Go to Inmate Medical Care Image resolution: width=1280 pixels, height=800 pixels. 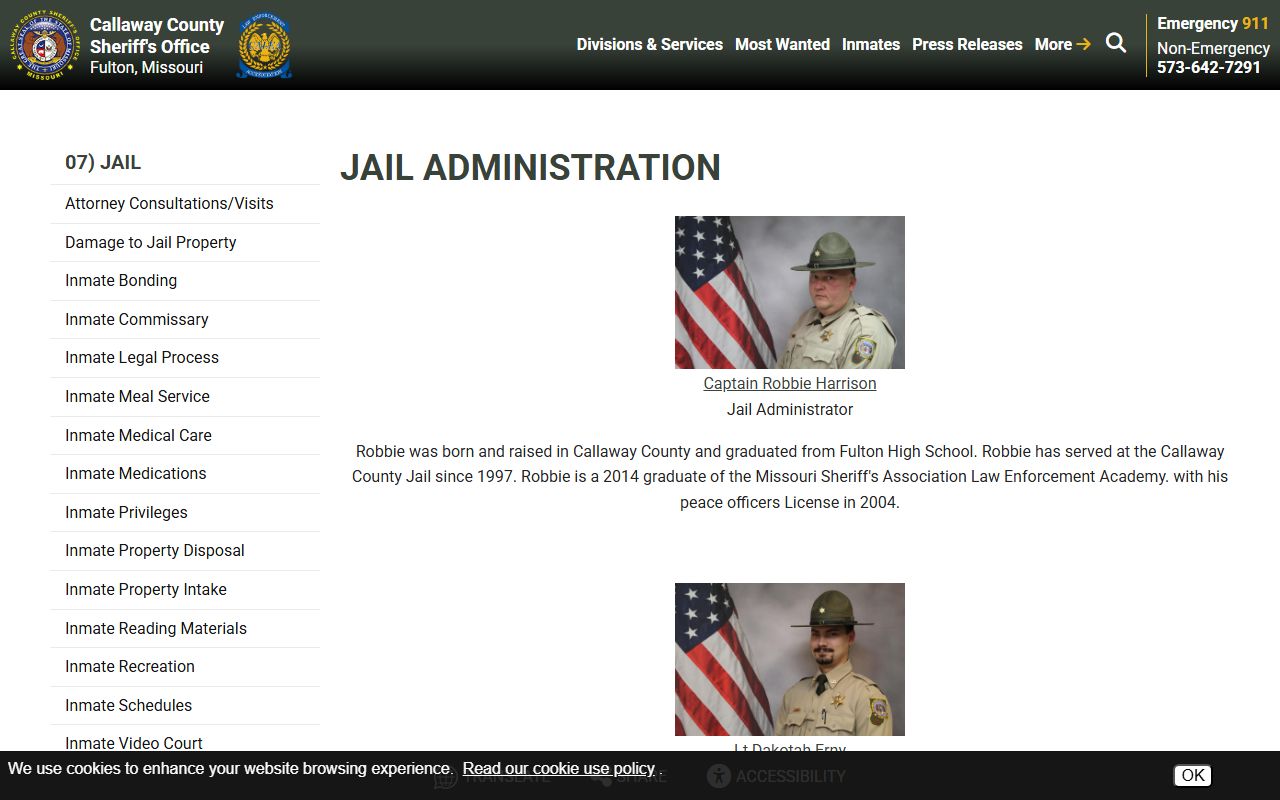pos(185,435)
